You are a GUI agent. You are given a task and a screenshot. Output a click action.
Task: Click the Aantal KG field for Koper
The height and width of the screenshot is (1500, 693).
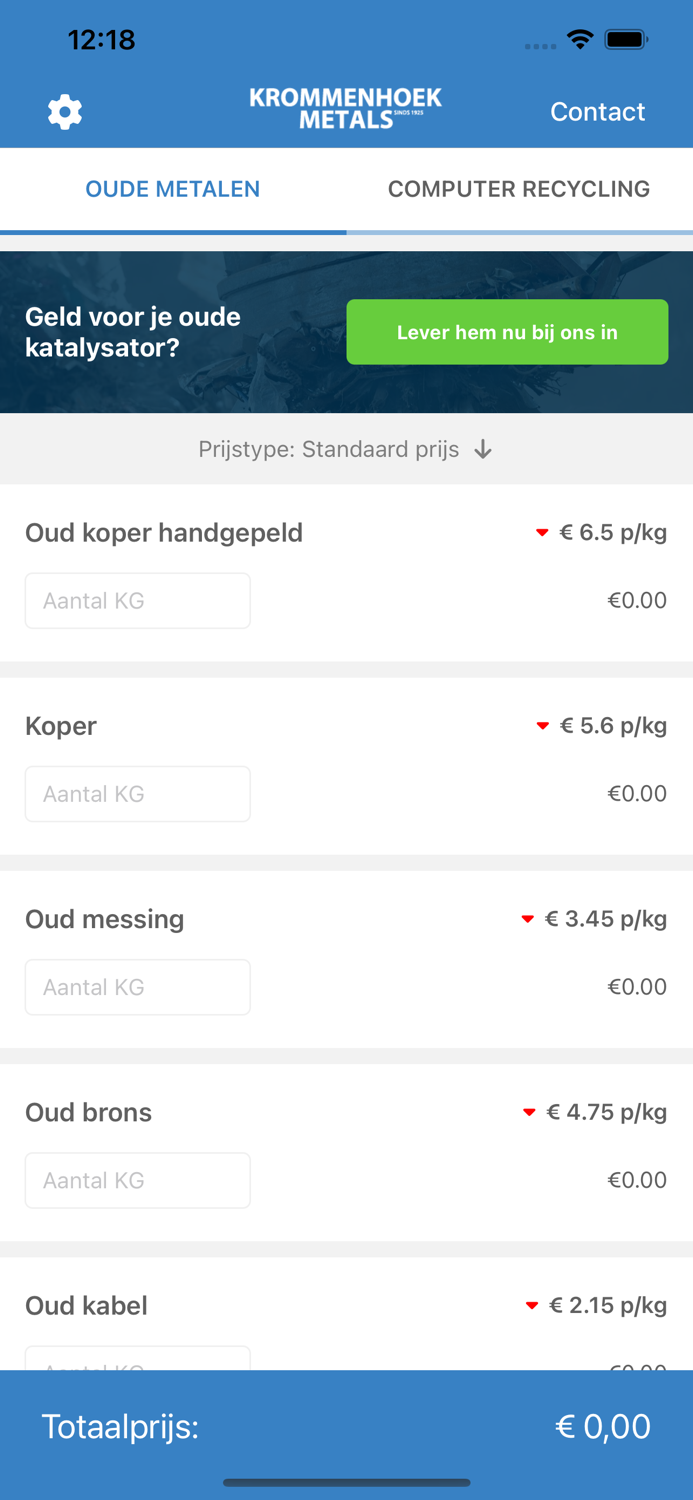137,794
